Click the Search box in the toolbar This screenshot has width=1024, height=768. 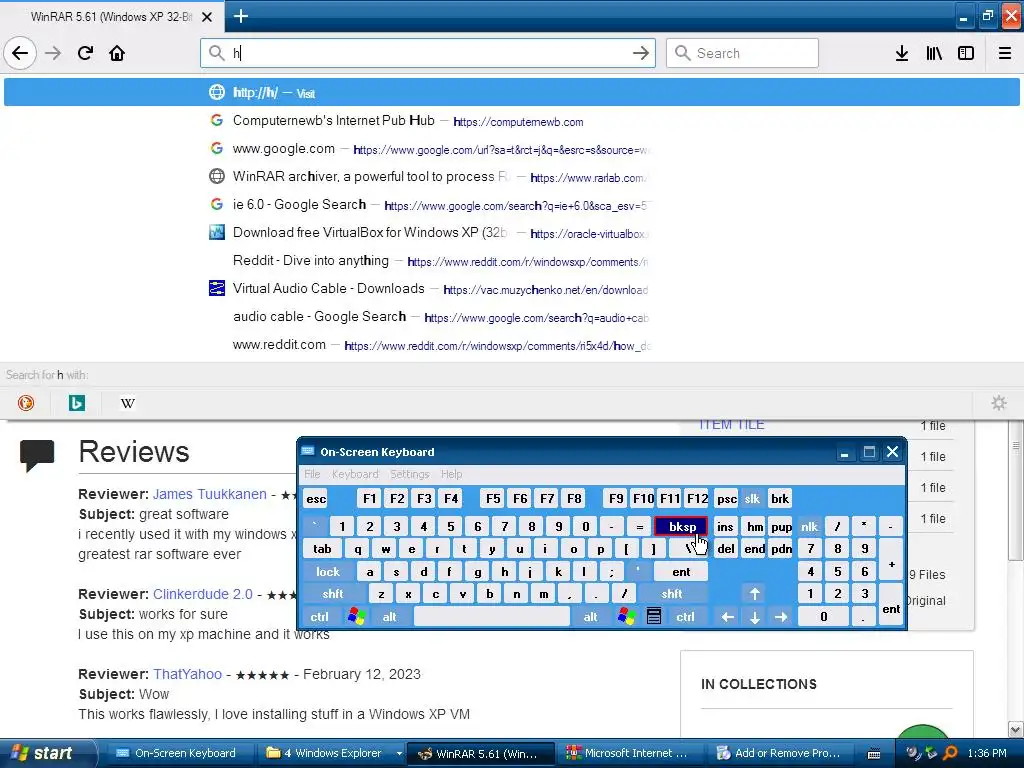[x=743, y=53]
